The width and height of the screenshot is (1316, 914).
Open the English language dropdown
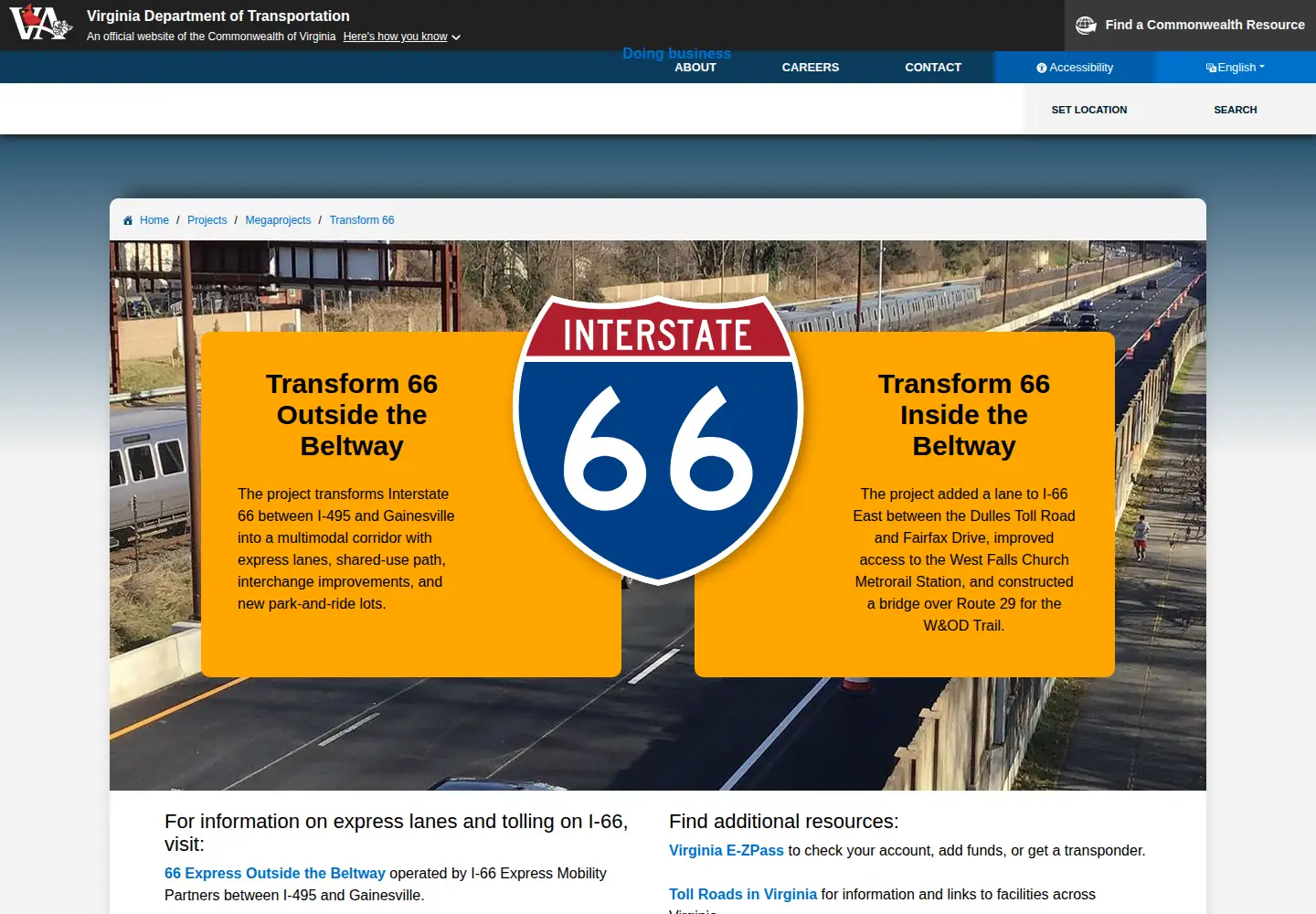pos(1236,67)
